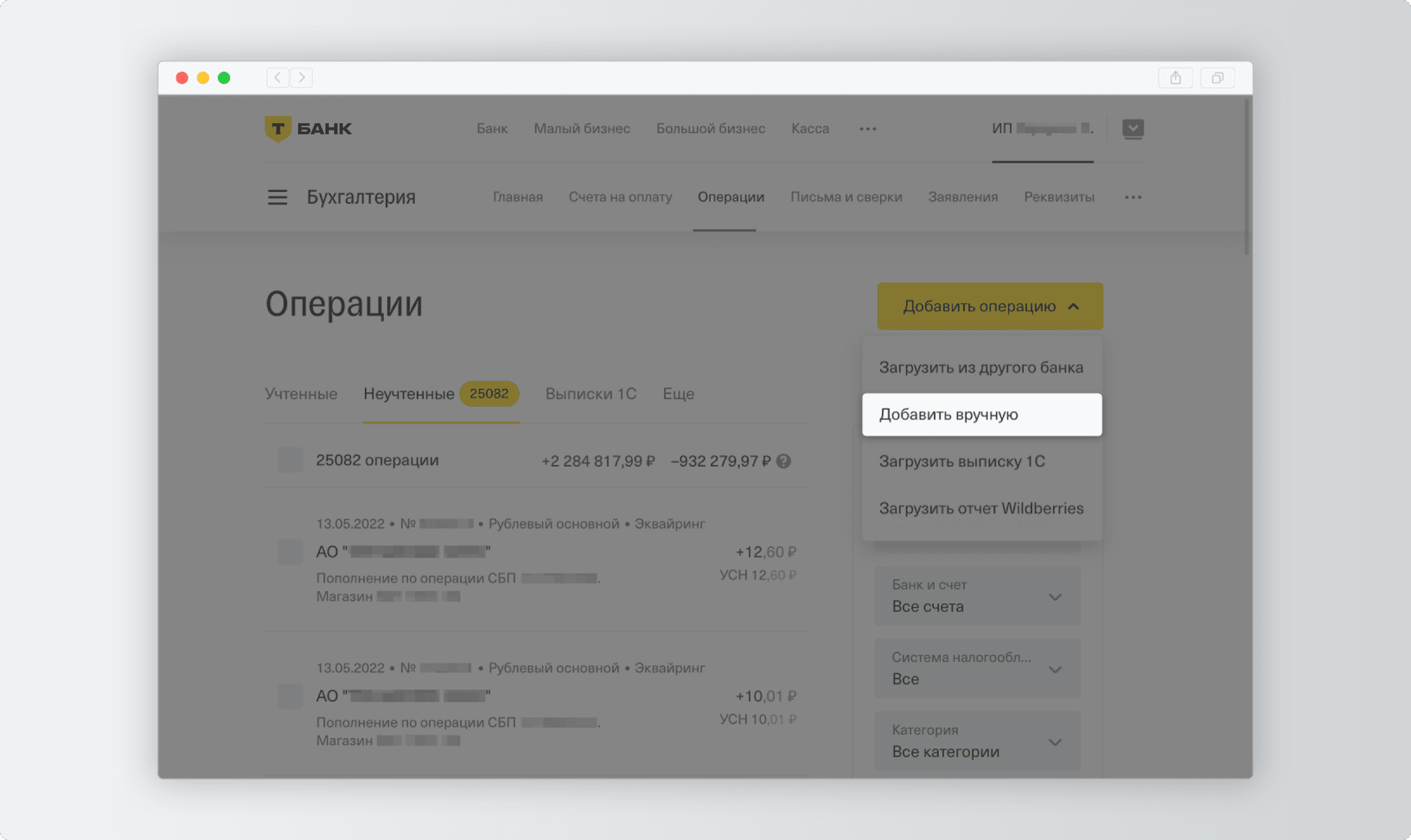Go to the Касса link
Image resolution: width=1411 pixels, height=840 pixels.
point(810,128)
